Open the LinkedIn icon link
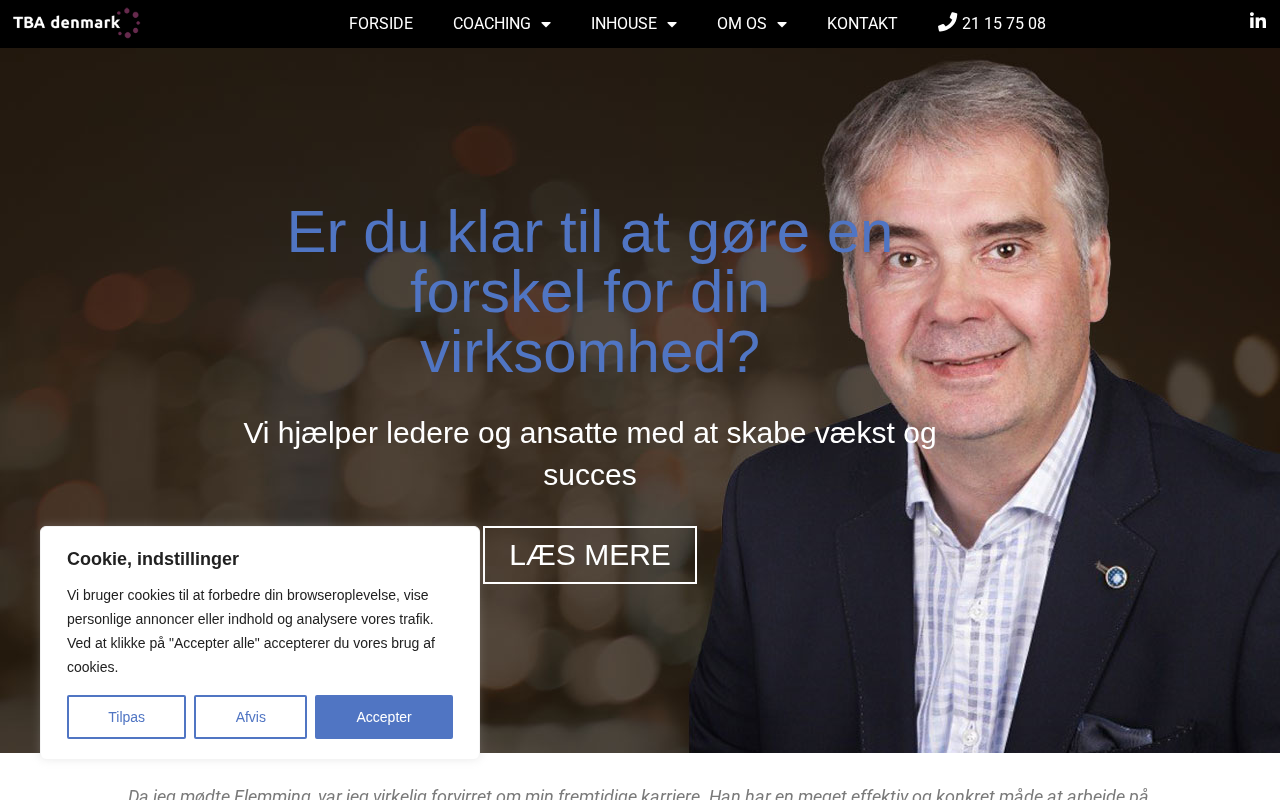Viewport: 1280px width, 800px height. 1258,21
